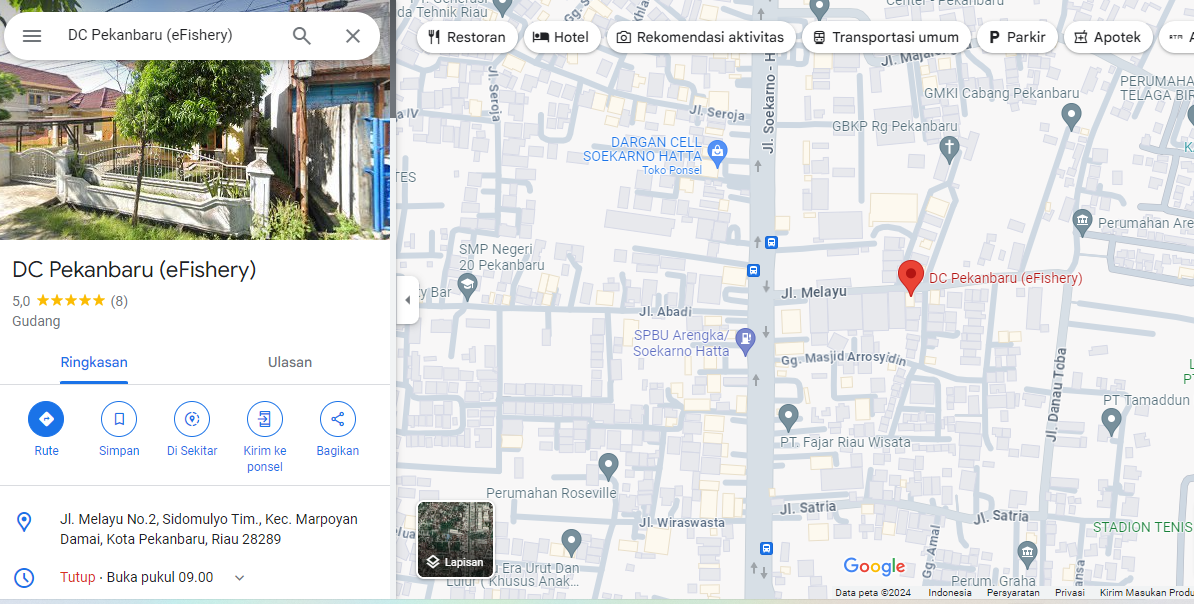
Task: Click bus stop icon near Jl. Satria
Action: tap(766, 548)
